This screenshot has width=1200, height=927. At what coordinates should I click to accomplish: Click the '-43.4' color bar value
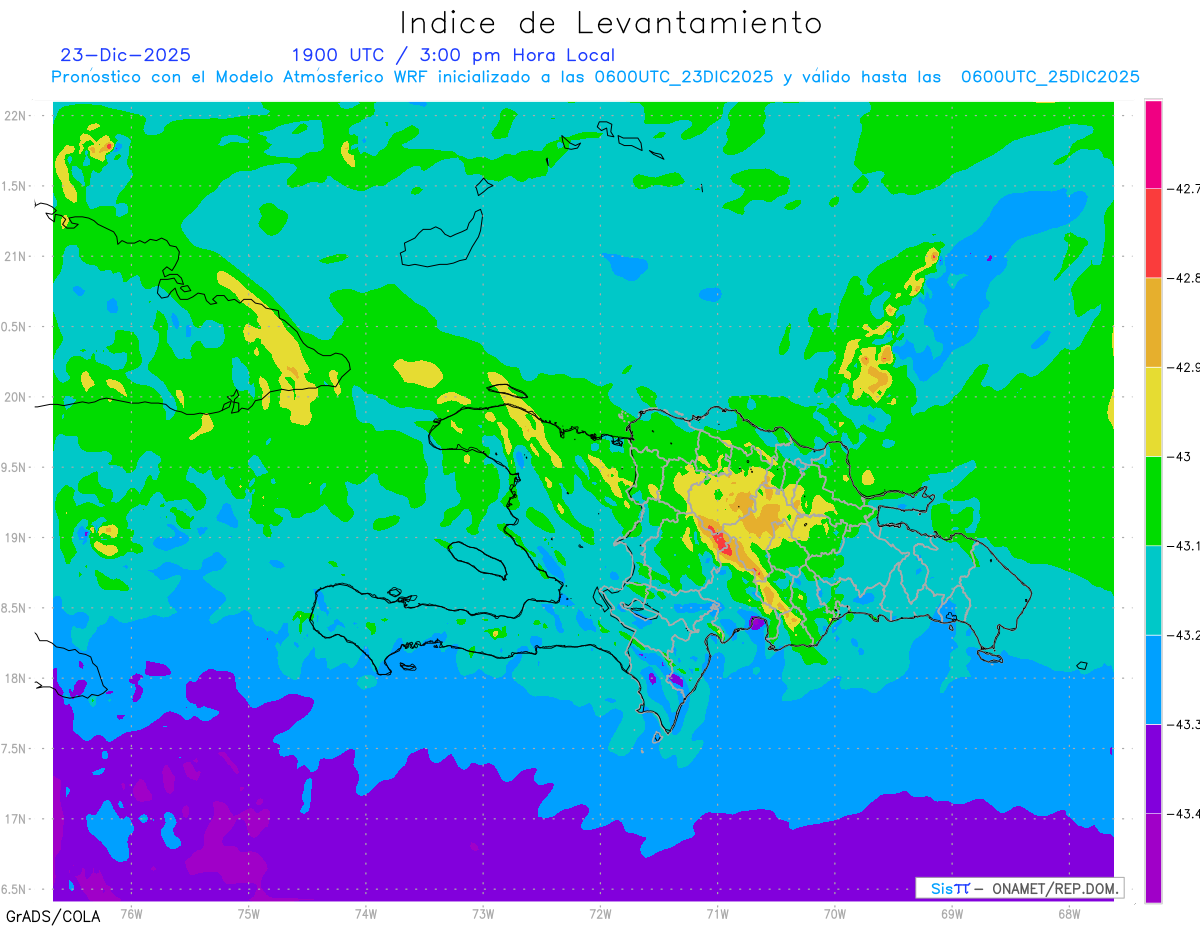(1183, 813)
